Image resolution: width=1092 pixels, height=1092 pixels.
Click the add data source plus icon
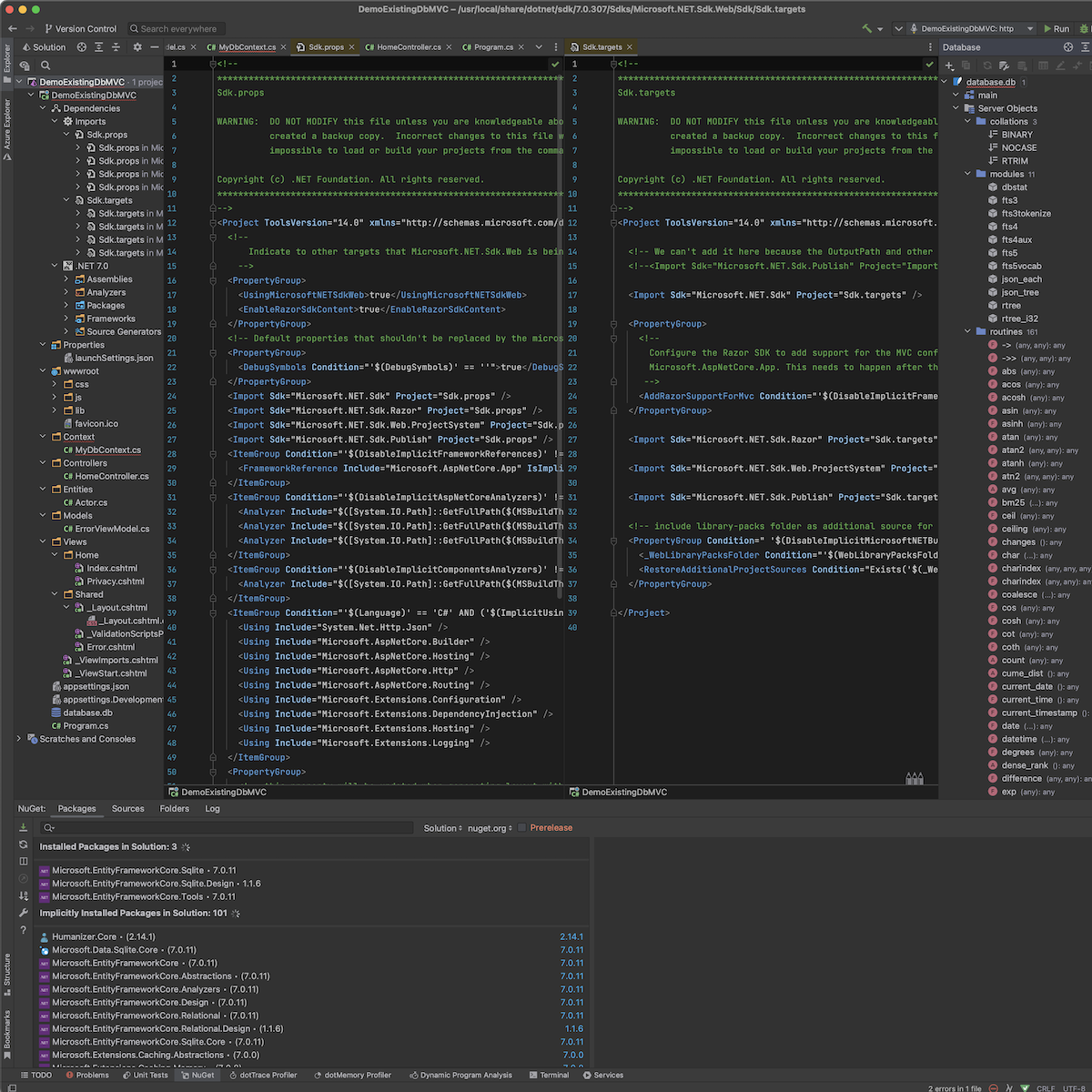tap(949, 66)
